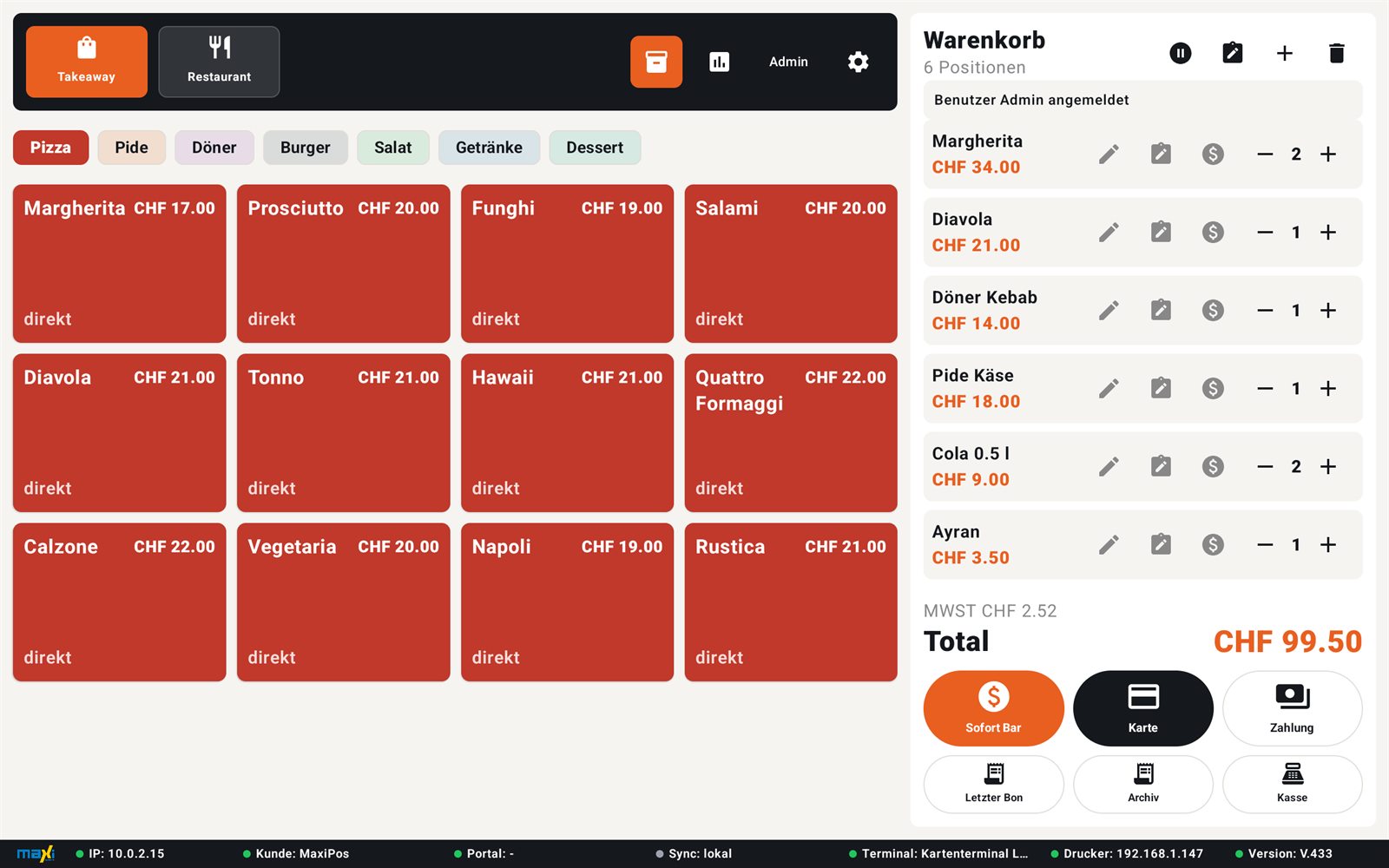
Task: Pause the current cart order
Action: click(1181, 53)
